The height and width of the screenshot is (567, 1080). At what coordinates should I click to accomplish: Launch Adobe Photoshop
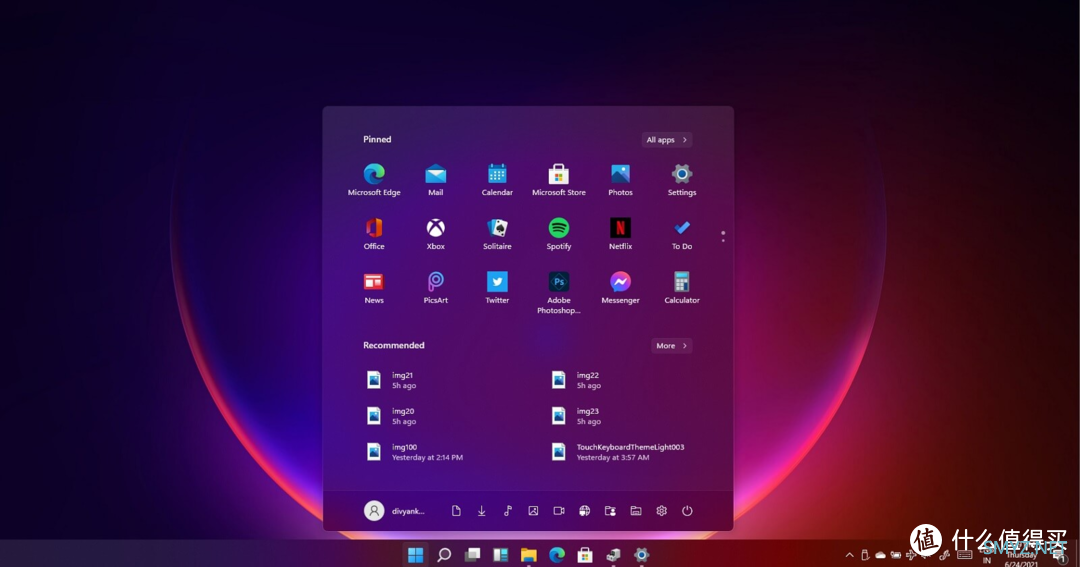pos(559,292)
